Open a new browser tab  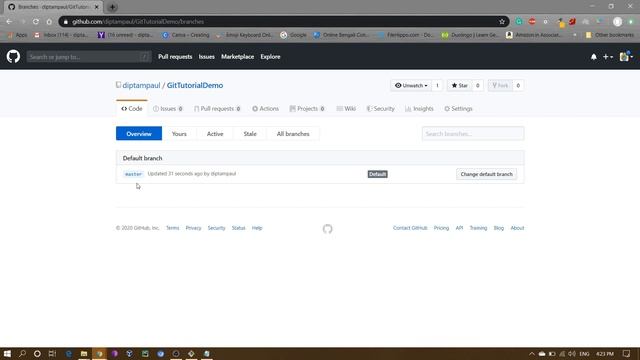pyautogui.click(x=112, y=7)
